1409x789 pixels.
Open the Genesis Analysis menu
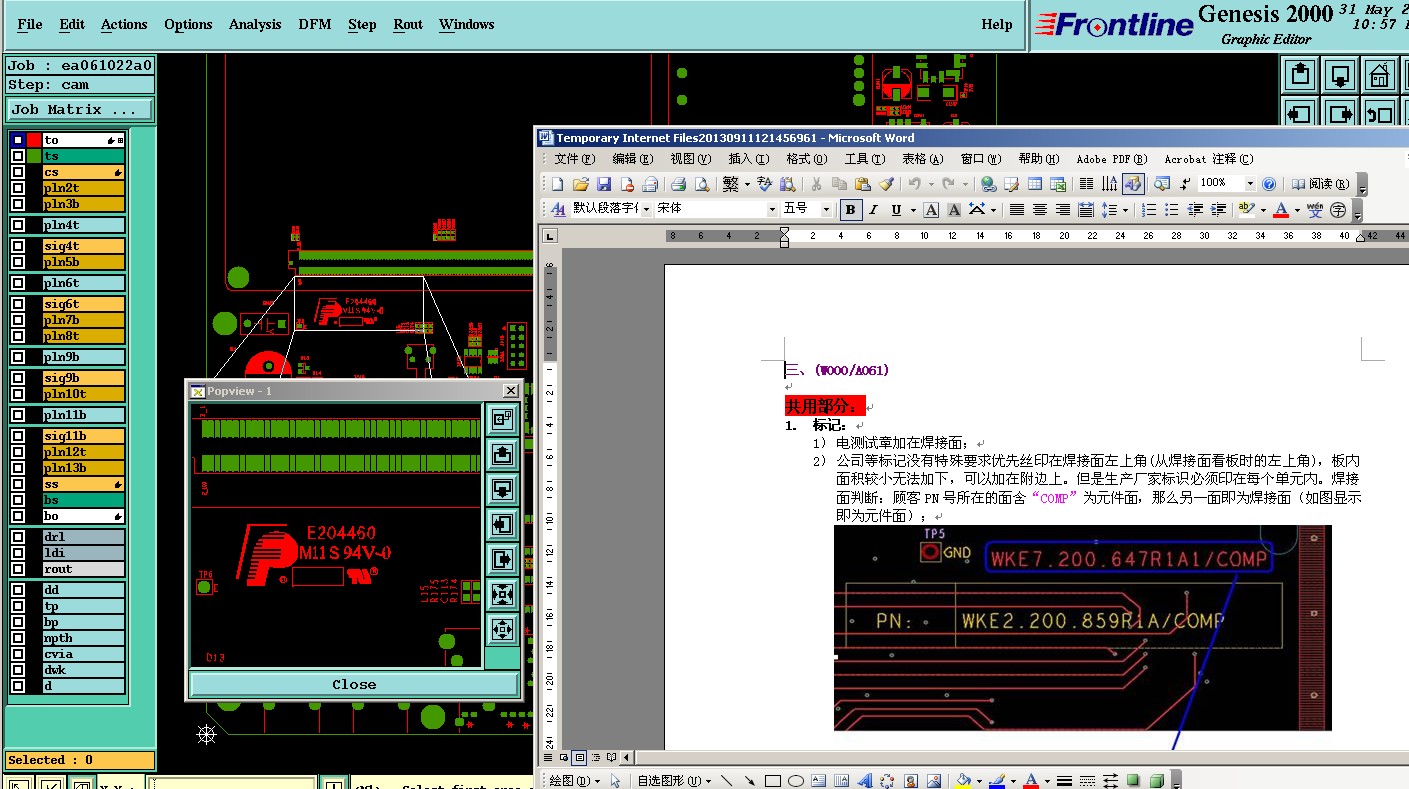point(255,24)
